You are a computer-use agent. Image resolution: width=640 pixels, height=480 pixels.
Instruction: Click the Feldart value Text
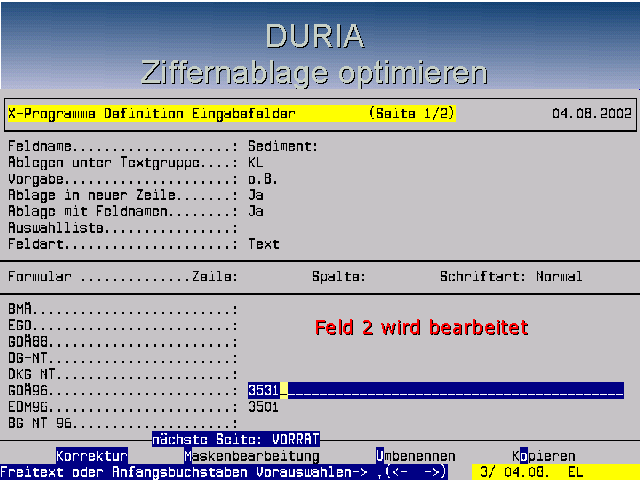click(x=264, y=244)
